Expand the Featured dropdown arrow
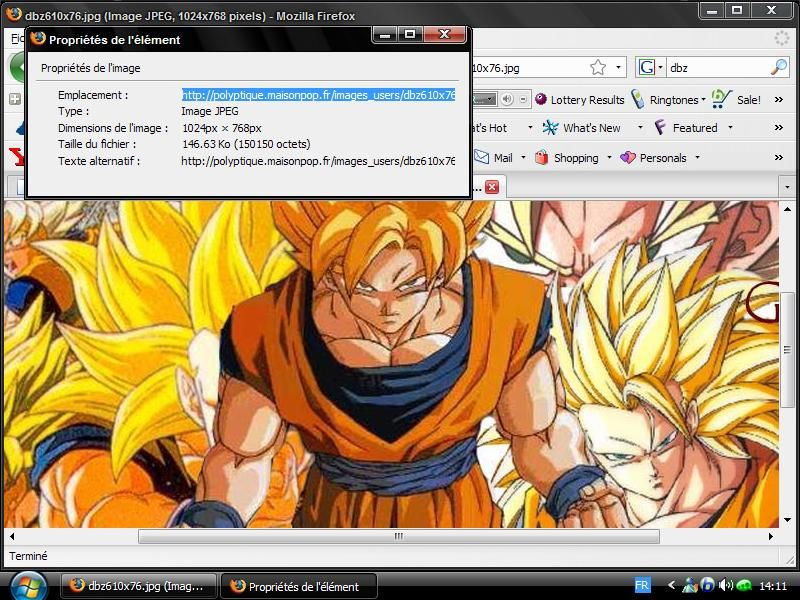 (x=730, y=128)
